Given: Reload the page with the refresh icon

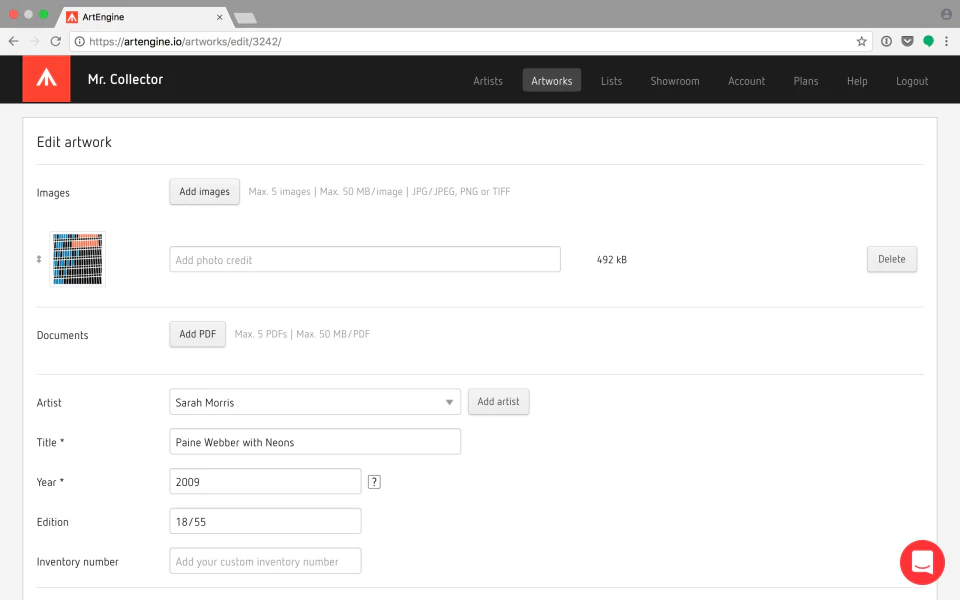Looking at the screenshot, I should (56, 41).
